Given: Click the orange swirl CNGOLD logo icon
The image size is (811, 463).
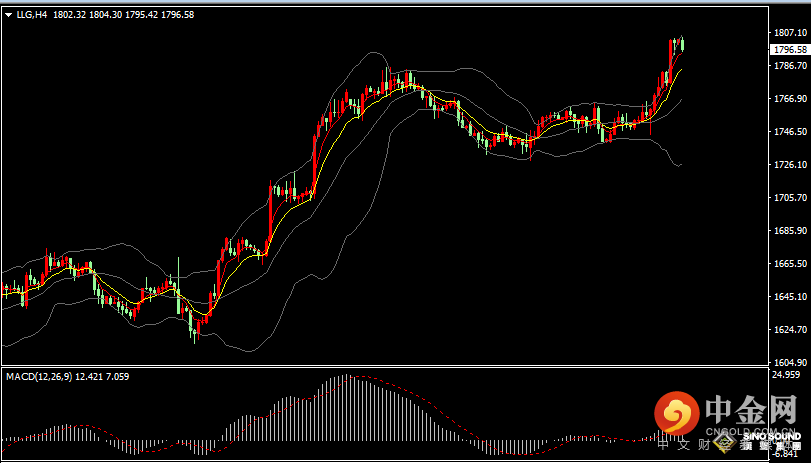Looking at the screenshot, I should pos(678,412).
